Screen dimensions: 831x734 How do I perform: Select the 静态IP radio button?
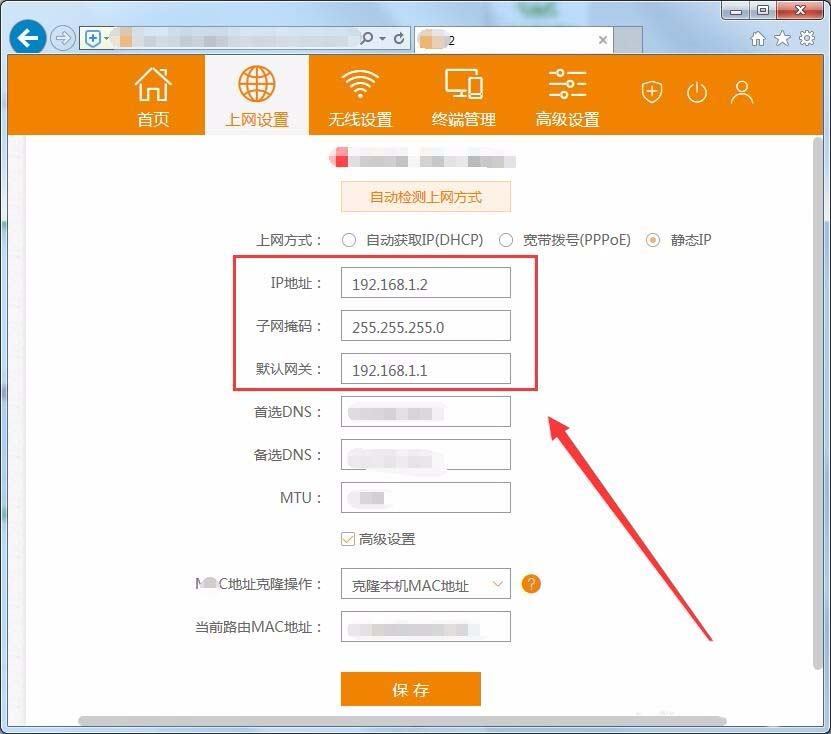point(653,240)
